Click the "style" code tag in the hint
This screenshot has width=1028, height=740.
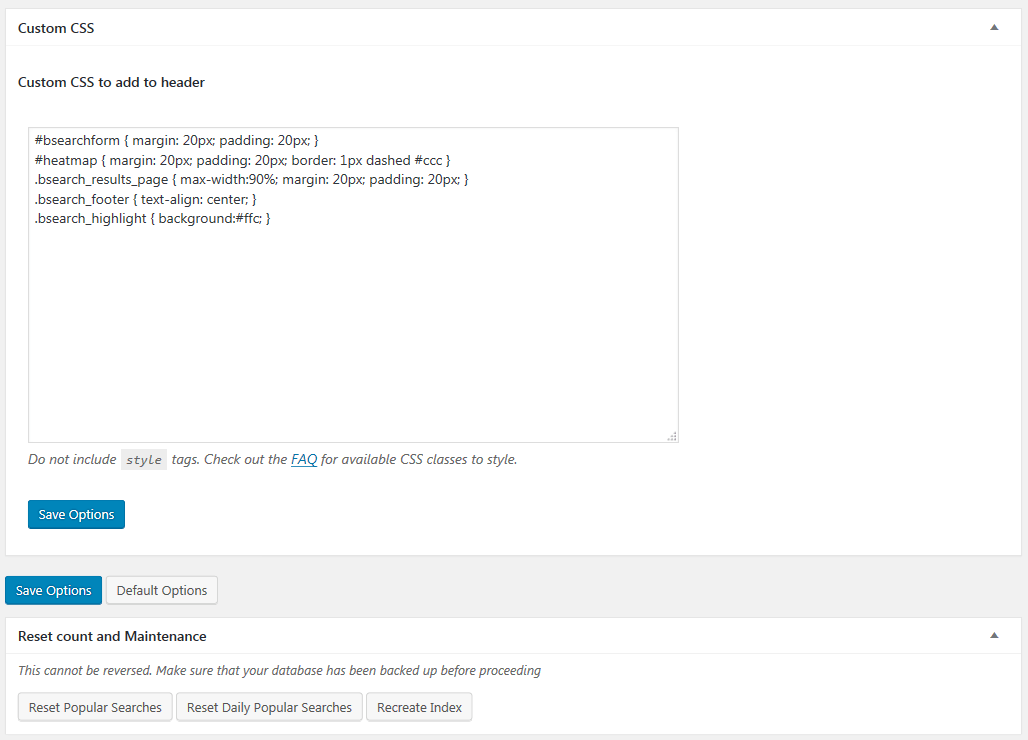(144, 460)
